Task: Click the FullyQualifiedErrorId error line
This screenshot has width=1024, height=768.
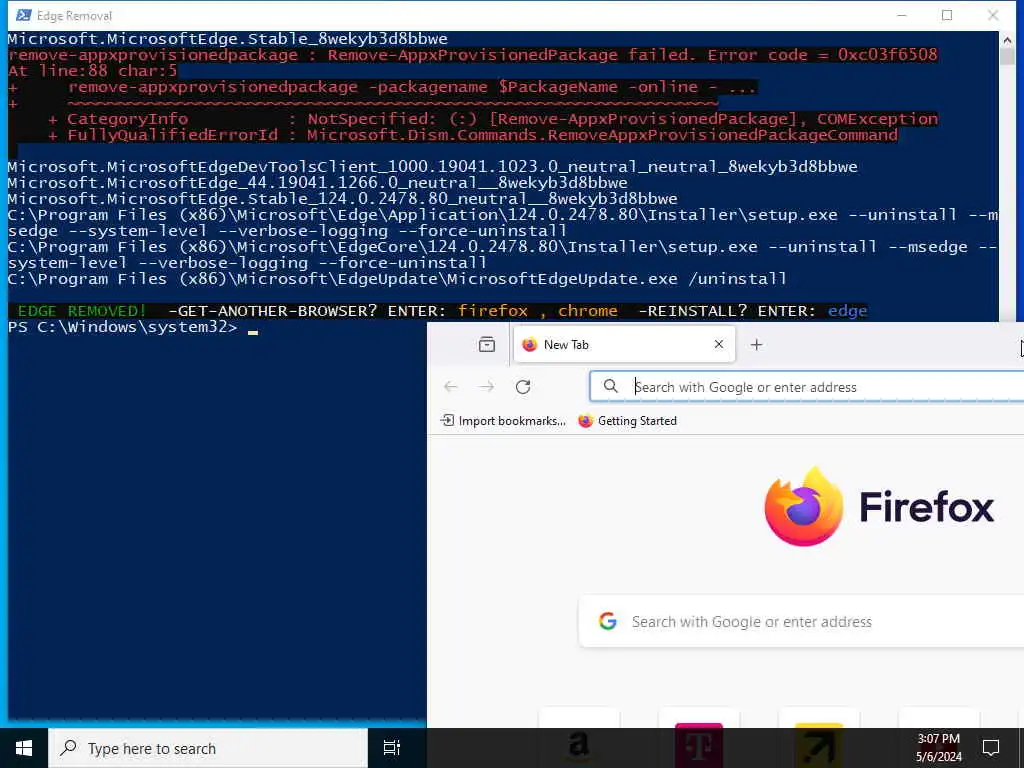Action: click(473, 135)
